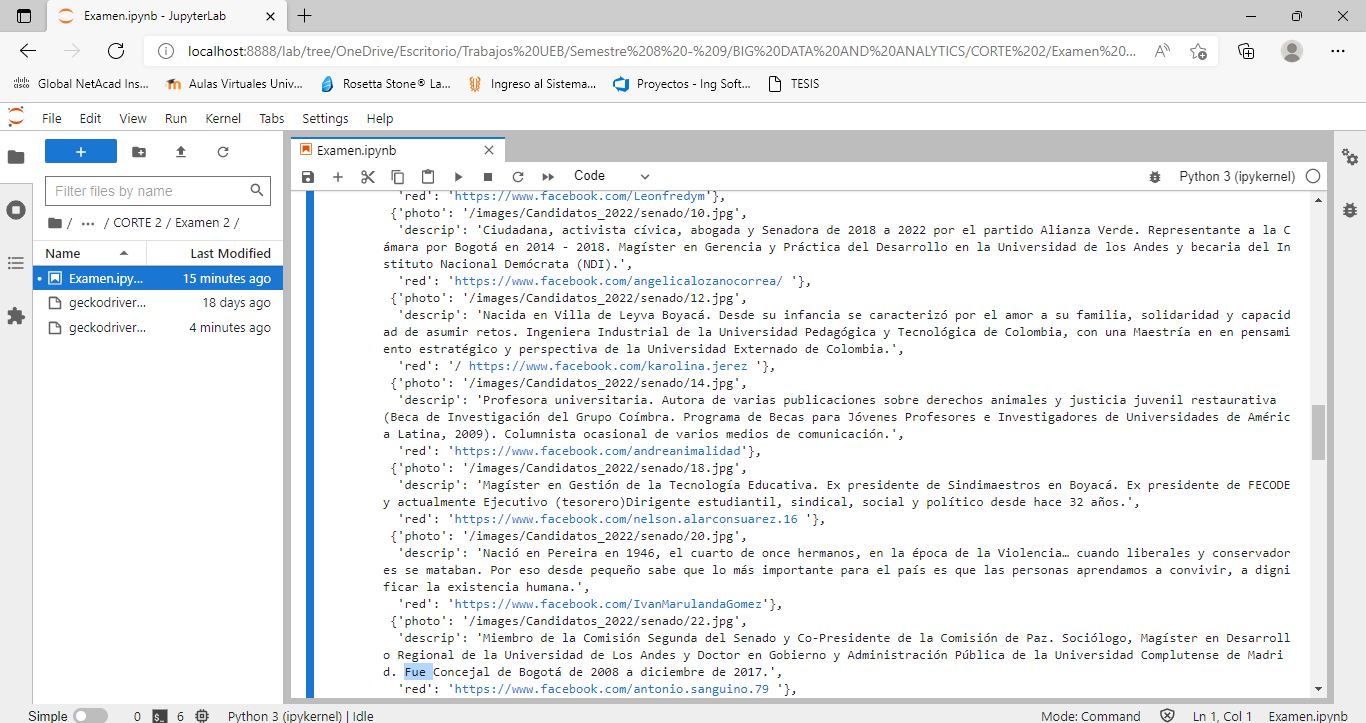
Task: Open the running terminals and kernels panel
Action: point(15,210)
